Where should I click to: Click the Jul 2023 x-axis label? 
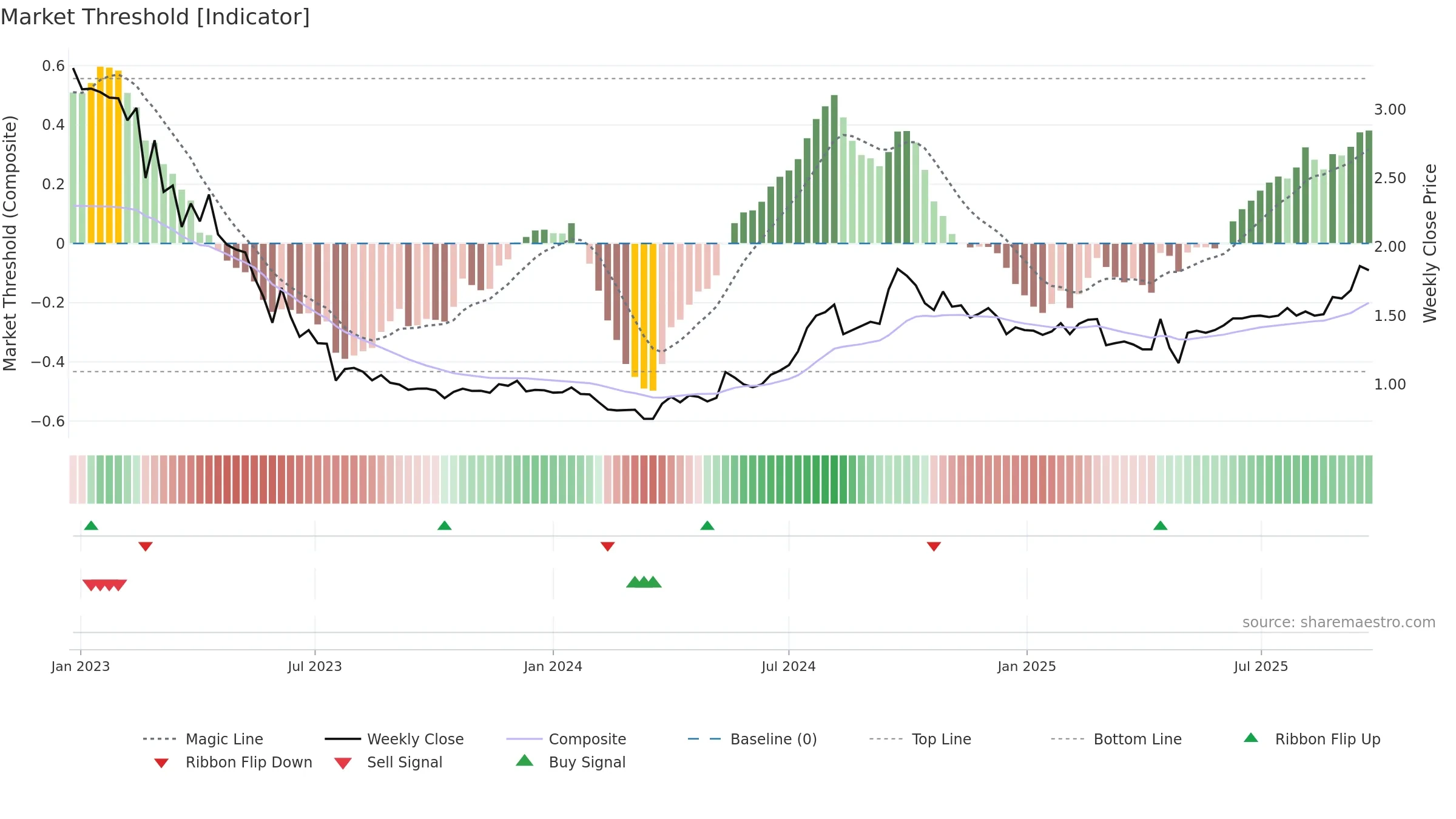pyautogui.click(x=315, y=667)
